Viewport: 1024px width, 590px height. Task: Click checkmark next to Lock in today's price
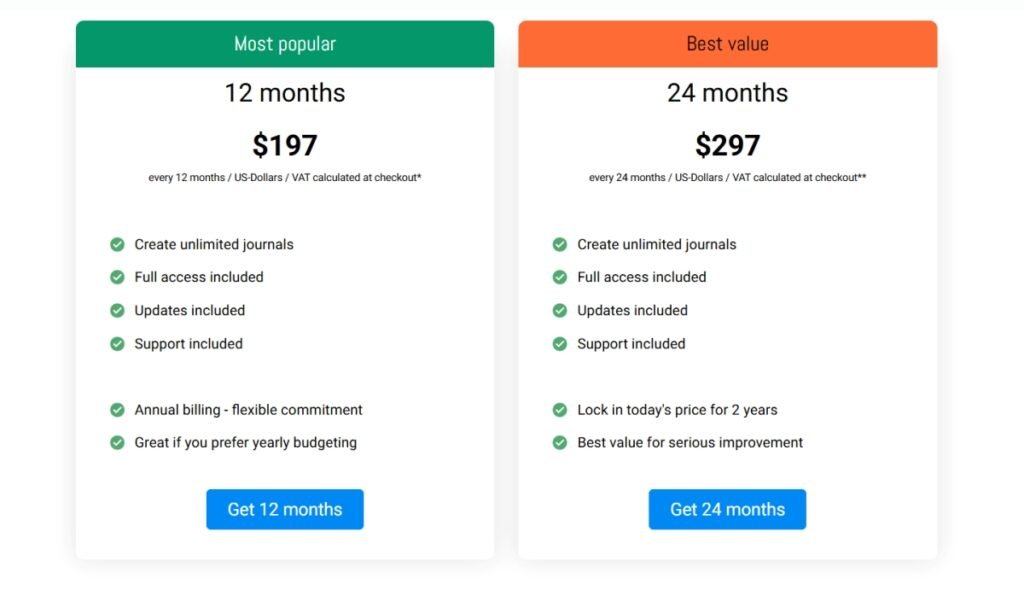click(x=560, y=410)
